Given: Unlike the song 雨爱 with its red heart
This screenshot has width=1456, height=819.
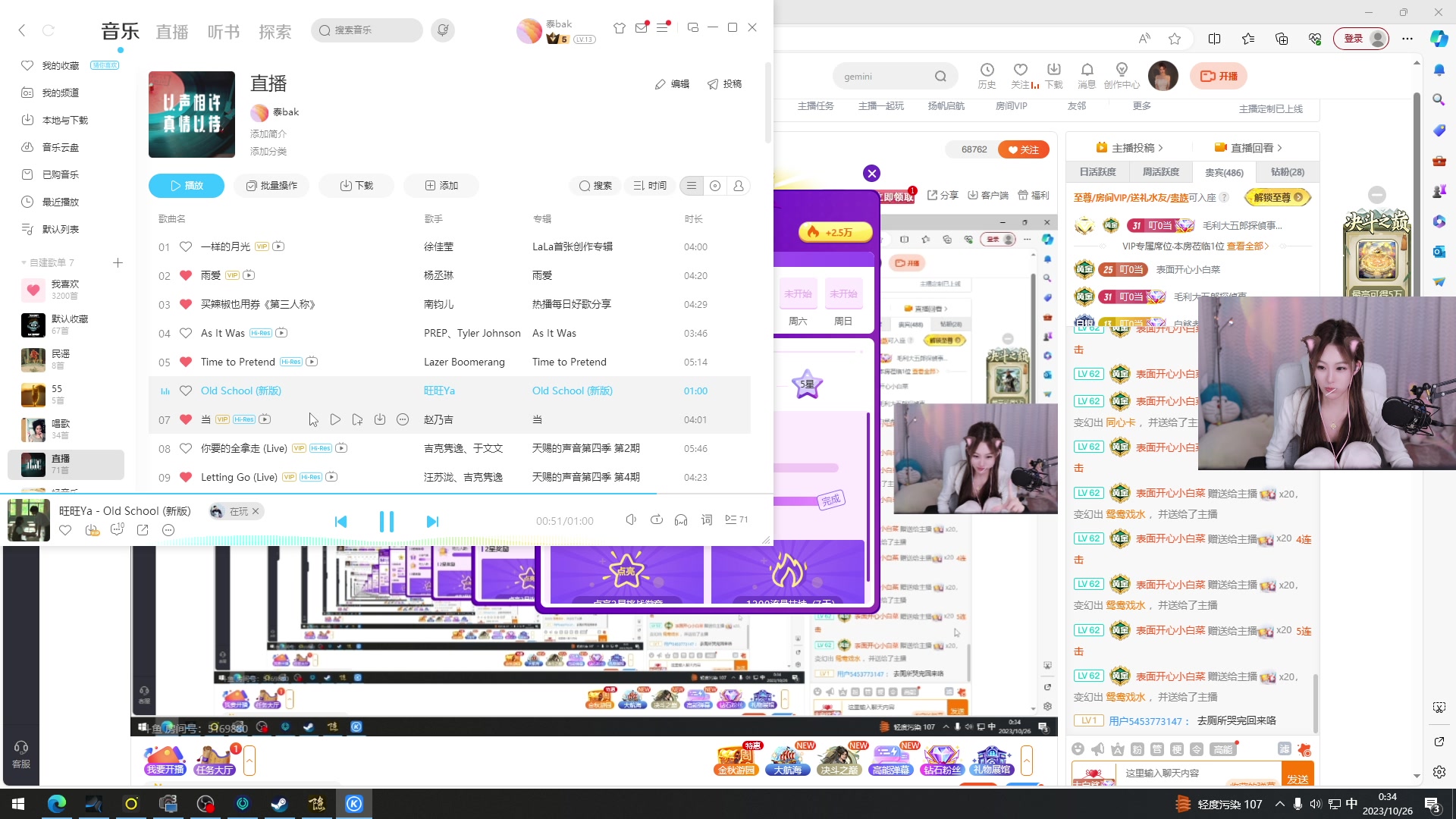Looking at the screenshot, I should click(x=185, y=275).
